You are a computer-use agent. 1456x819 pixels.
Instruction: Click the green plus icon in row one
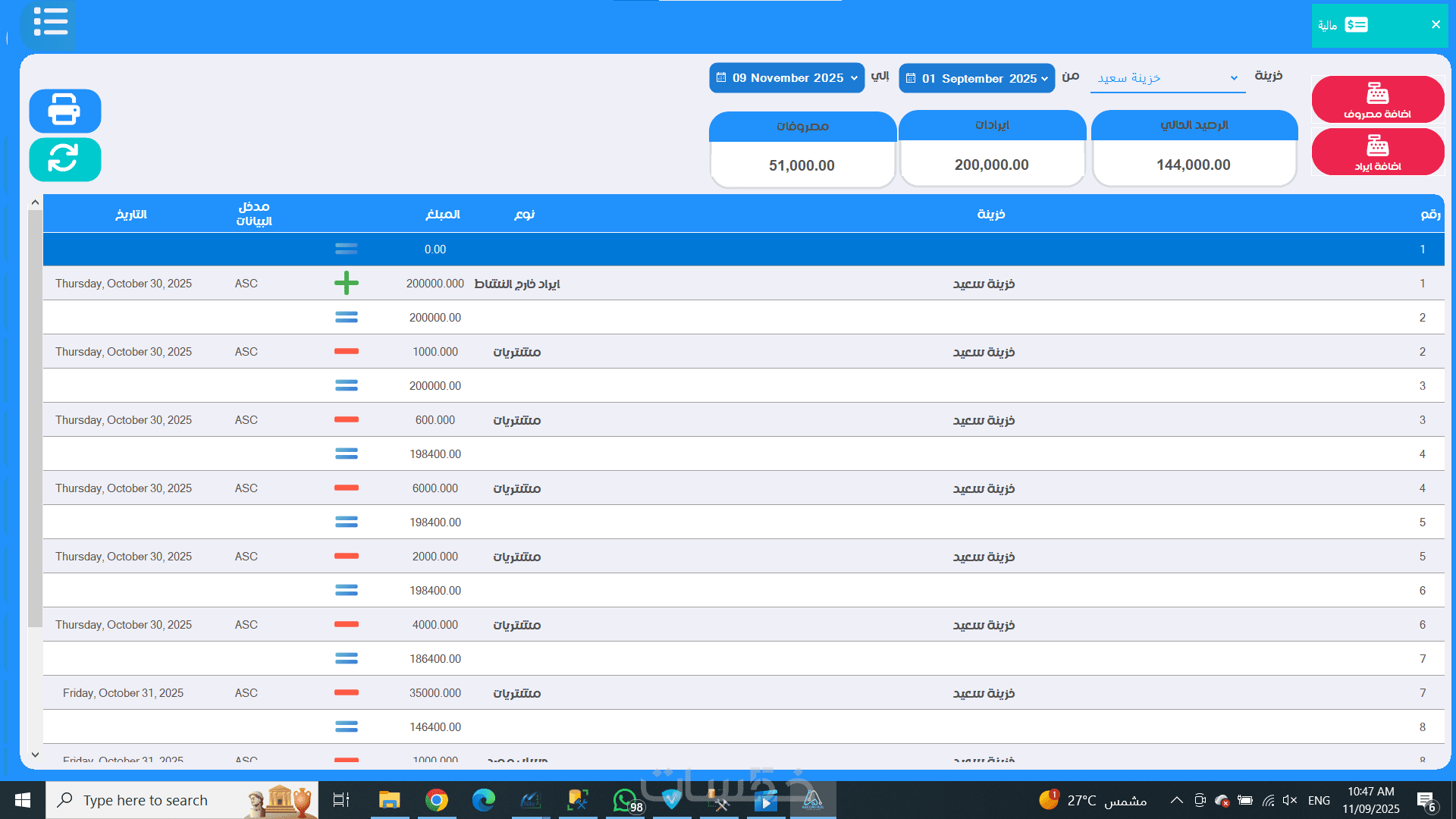click(346, 284)
